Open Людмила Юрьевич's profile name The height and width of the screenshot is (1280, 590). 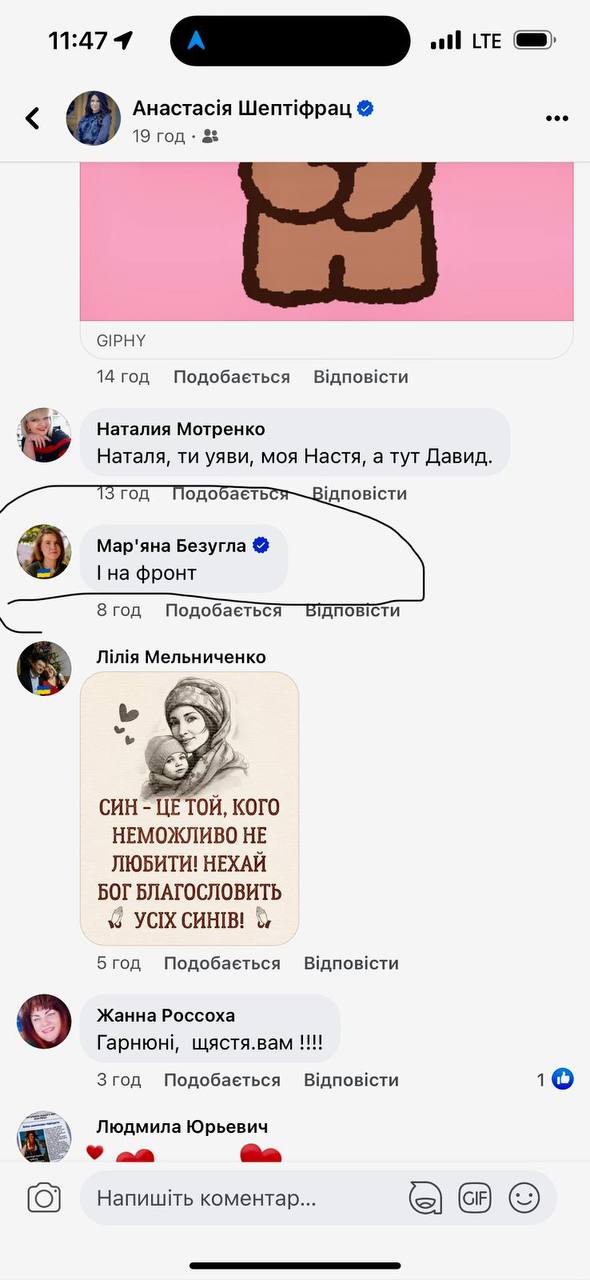click(182, 1127)
